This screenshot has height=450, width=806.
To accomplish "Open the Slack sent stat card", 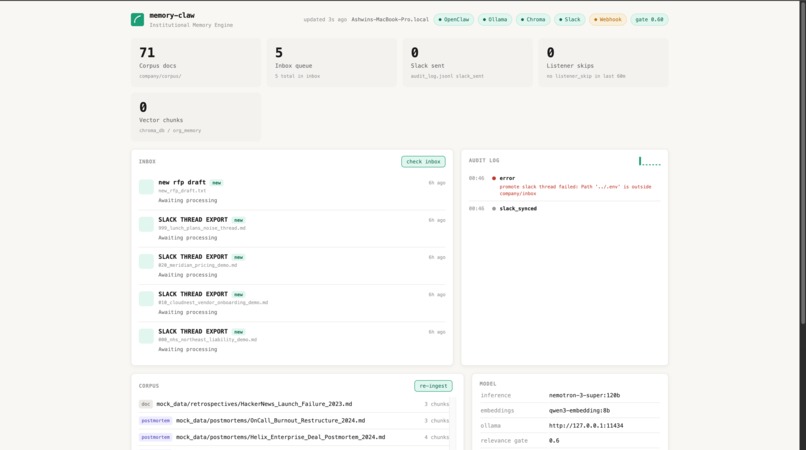I will (x=467, y=63).
